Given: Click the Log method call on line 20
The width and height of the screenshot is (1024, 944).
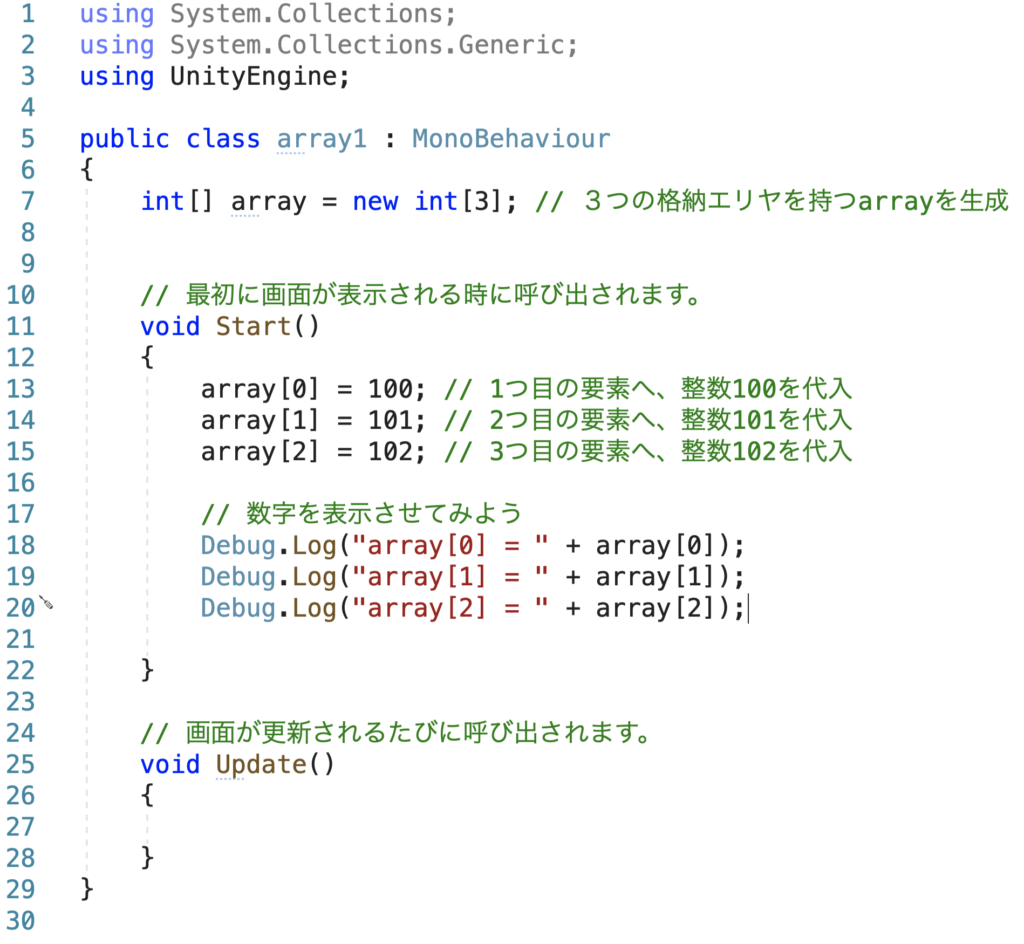Looking at the screenshot, I should click(314, 608).
